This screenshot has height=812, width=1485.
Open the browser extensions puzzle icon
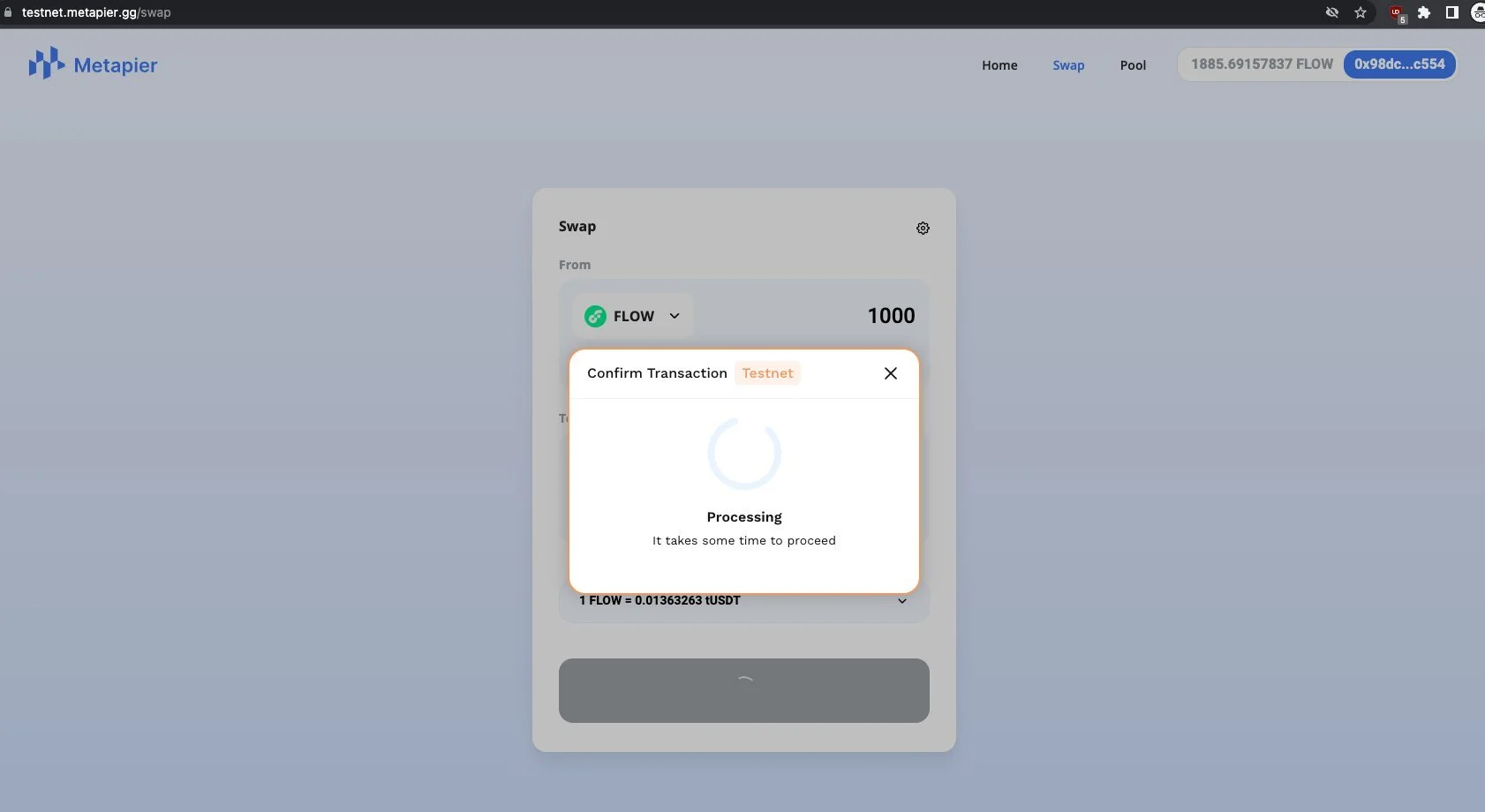(x=1423, y=12)
